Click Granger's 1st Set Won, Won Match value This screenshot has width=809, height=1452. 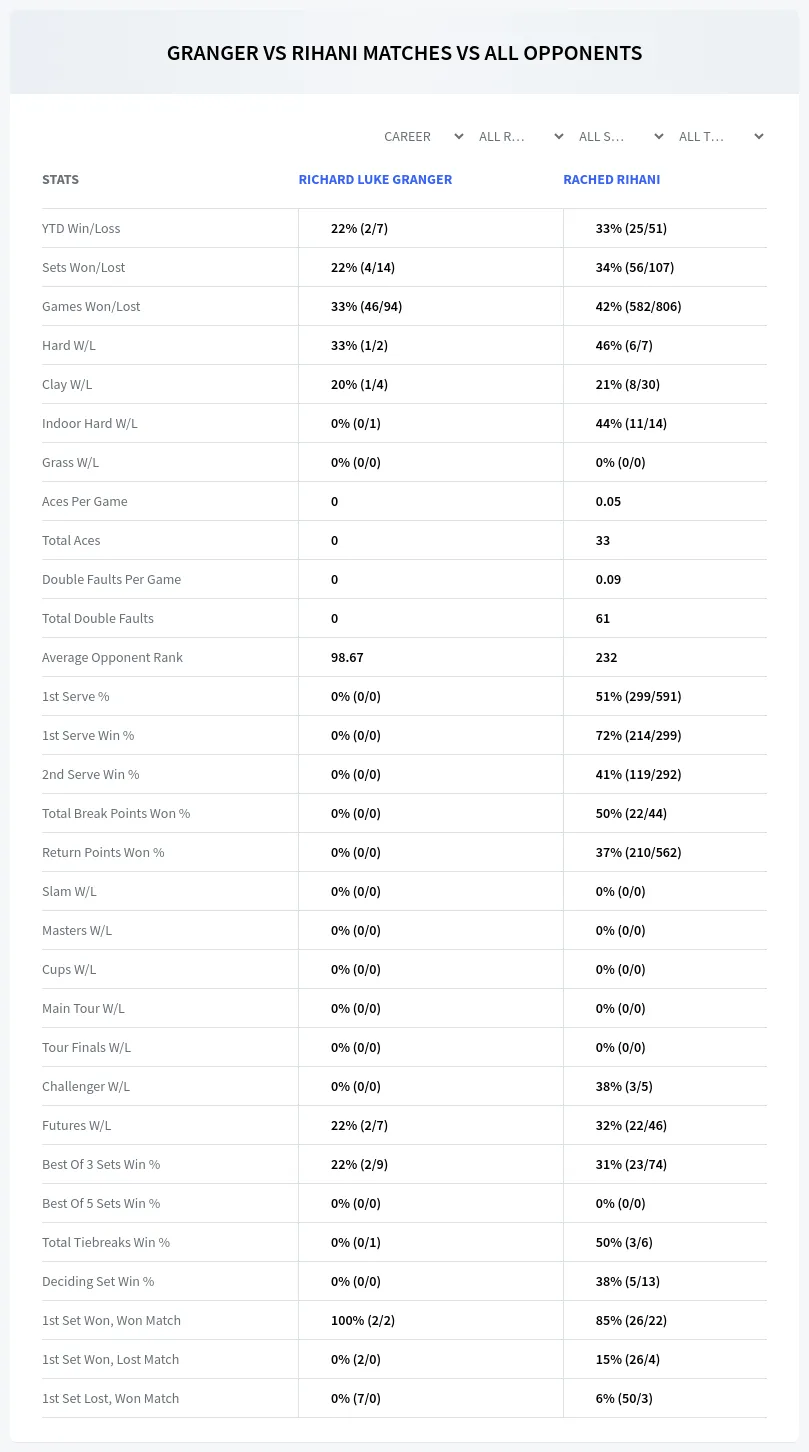[x=363, y=1320]
